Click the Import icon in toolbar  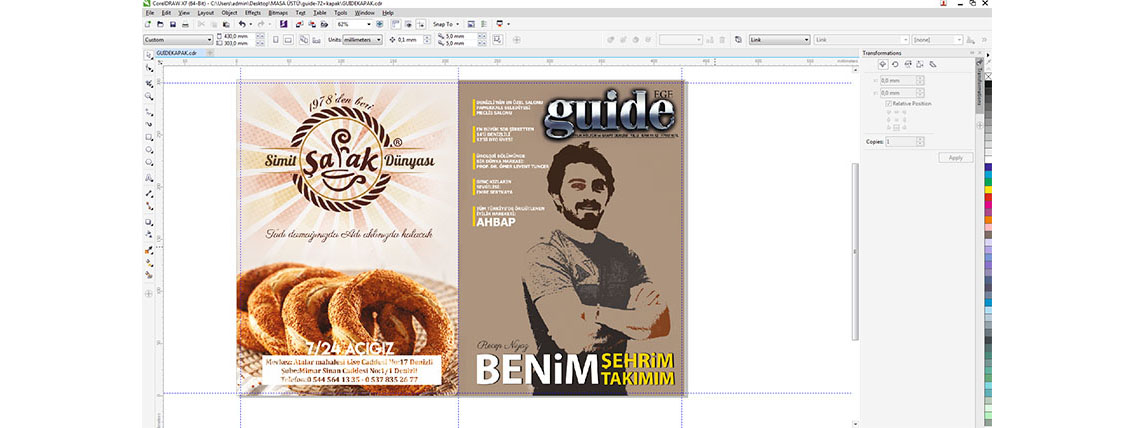[x=298, y=24]
